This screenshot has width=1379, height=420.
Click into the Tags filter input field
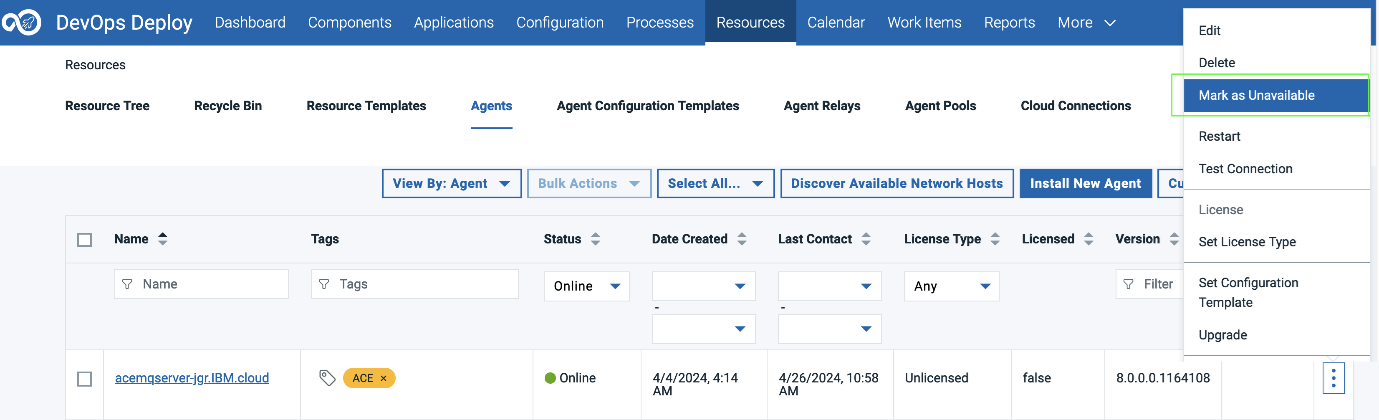tap(414, 284)
